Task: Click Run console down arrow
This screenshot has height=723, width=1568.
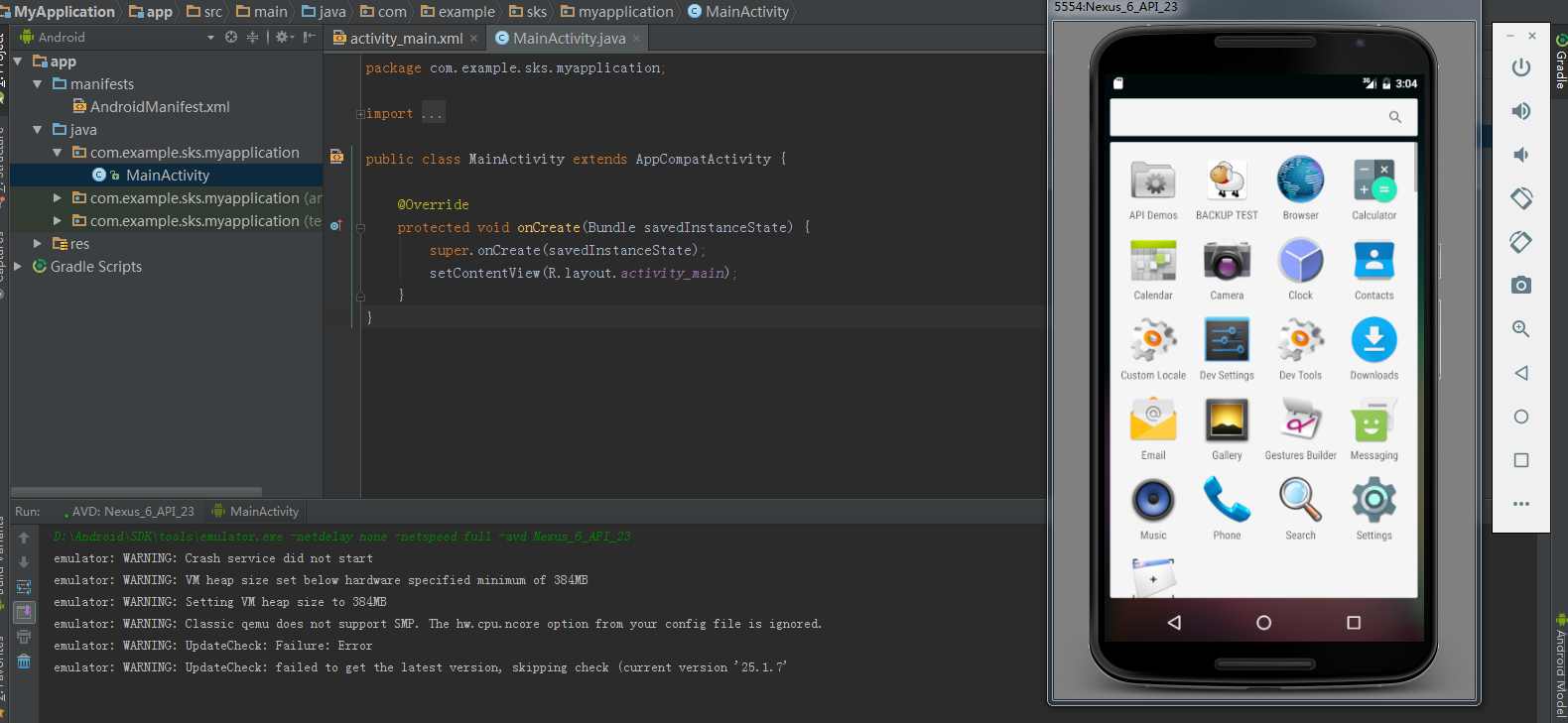Action: (x=24, y=562)
